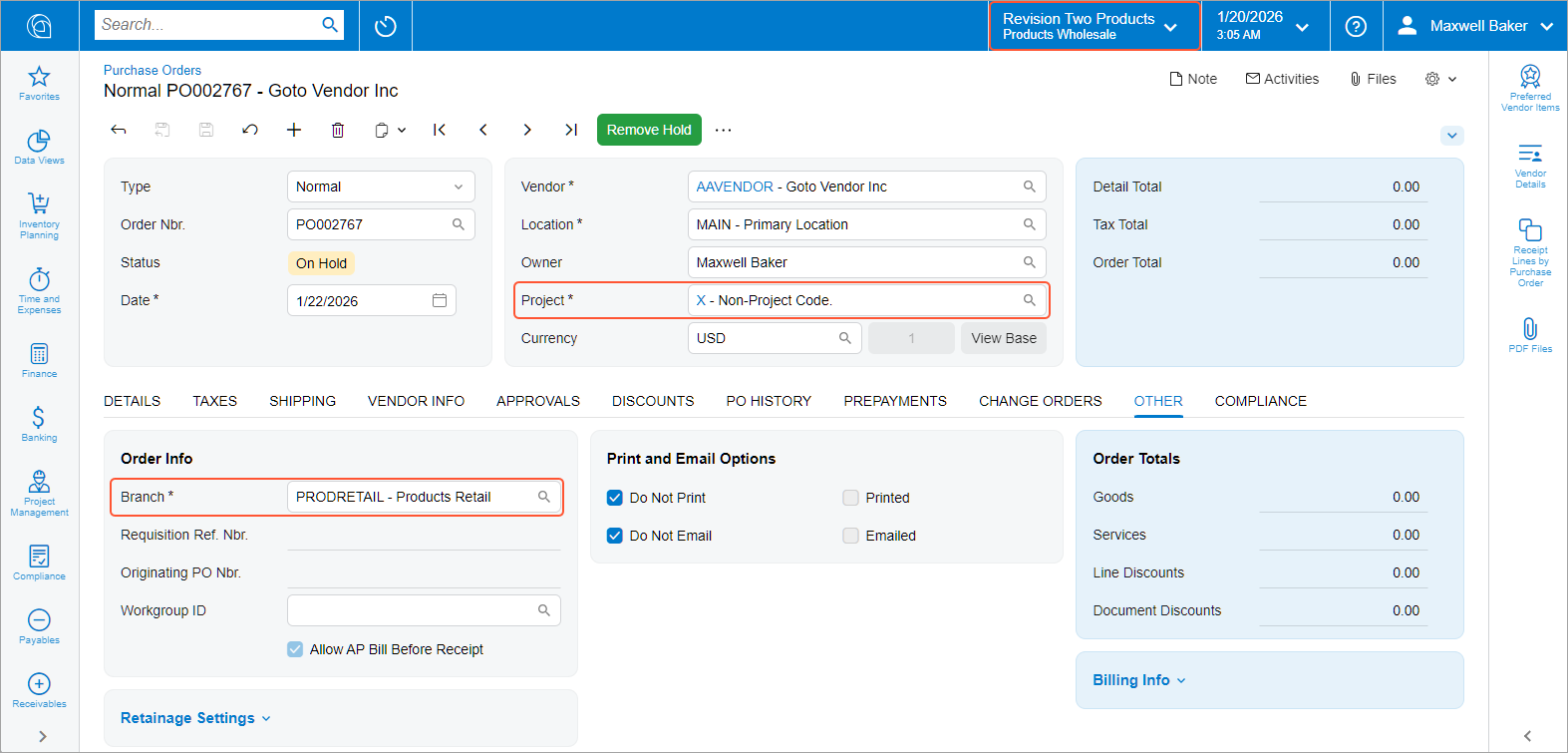Open Activities for this order
Viewport: 1568px width, 753px height.
coord(1282,79)
